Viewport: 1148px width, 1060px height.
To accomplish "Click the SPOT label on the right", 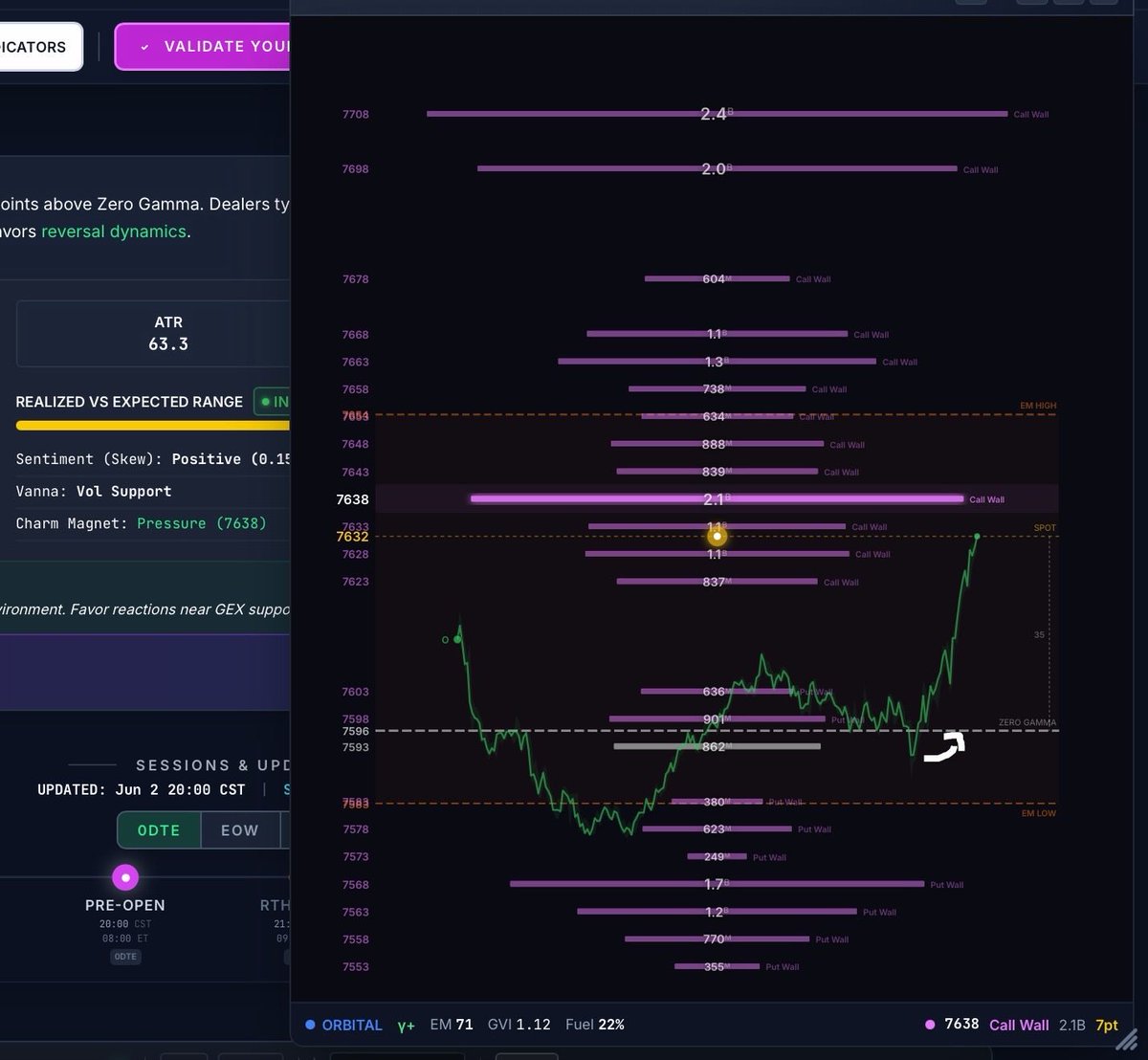I will [1045, 528].
